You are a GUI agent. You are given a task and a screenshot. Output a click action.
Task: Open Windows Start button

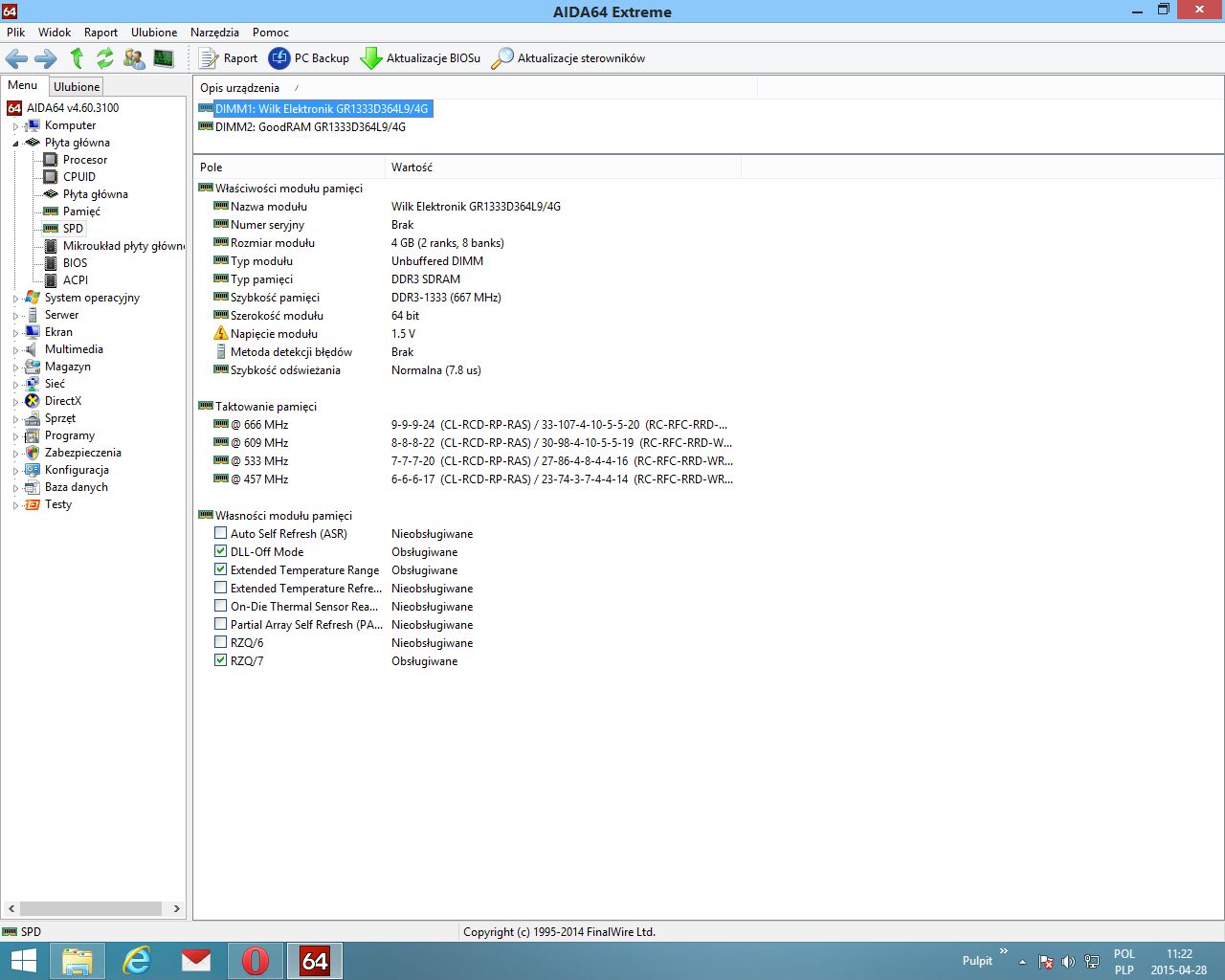coord(23,961)
